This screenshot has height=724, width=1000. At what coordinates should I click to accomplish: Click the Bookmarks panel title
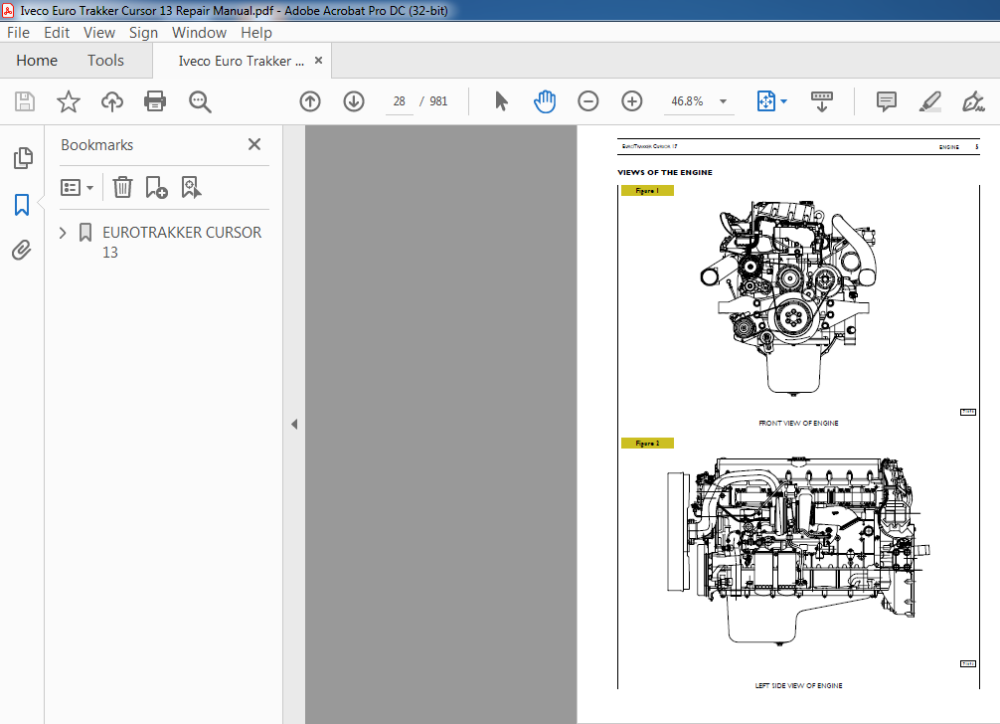(97, 145)
